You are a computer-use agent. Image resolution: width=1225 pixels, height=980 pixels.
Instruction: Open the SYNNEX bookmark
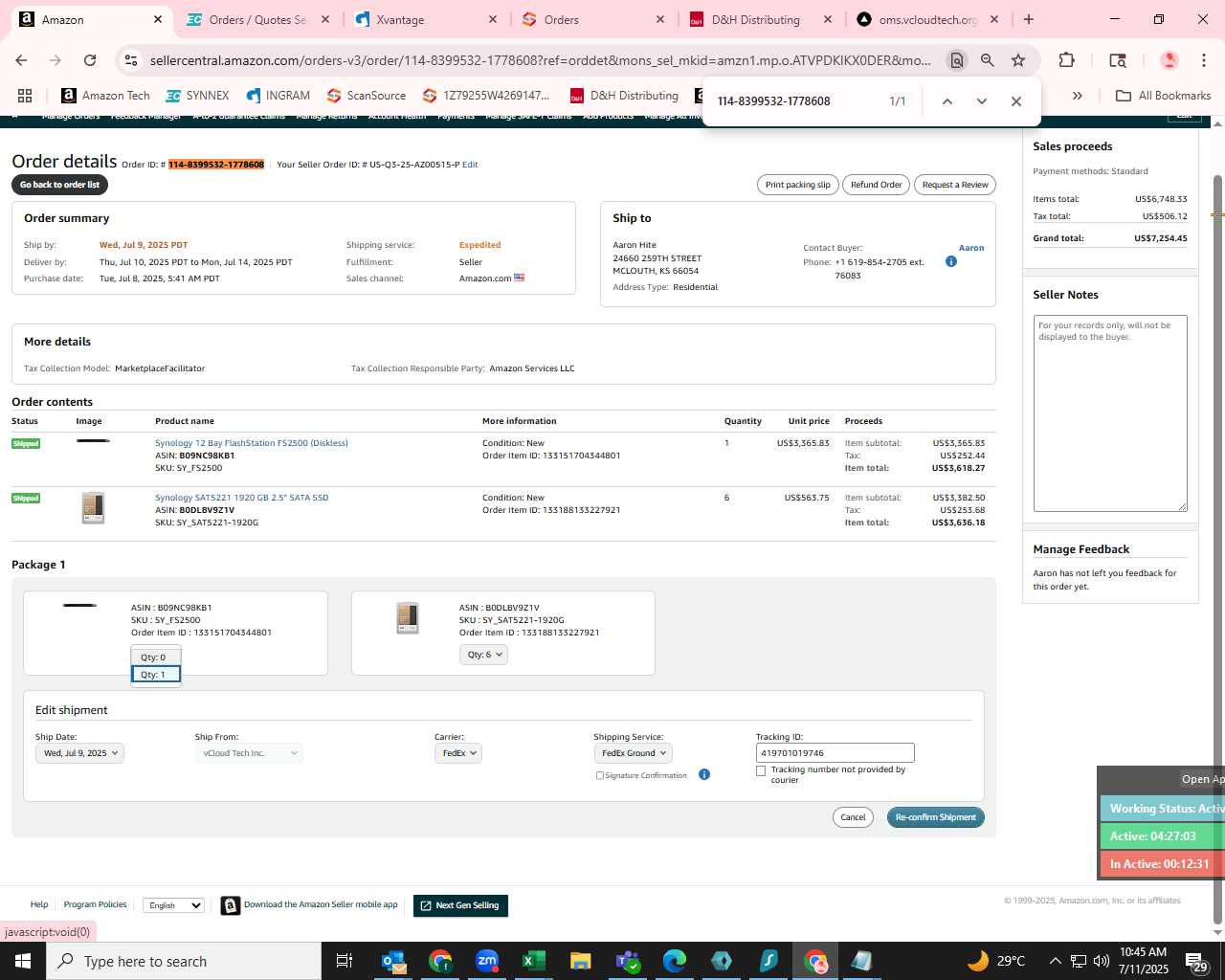click(x=197, y=96)
